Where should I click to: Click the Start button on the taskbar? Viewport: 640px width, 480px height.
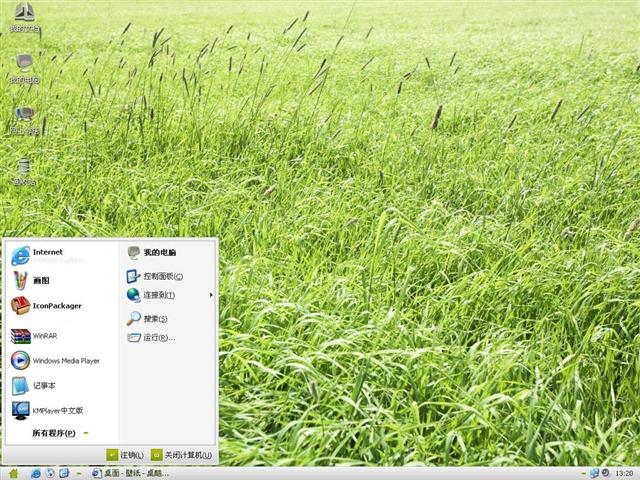12,472
